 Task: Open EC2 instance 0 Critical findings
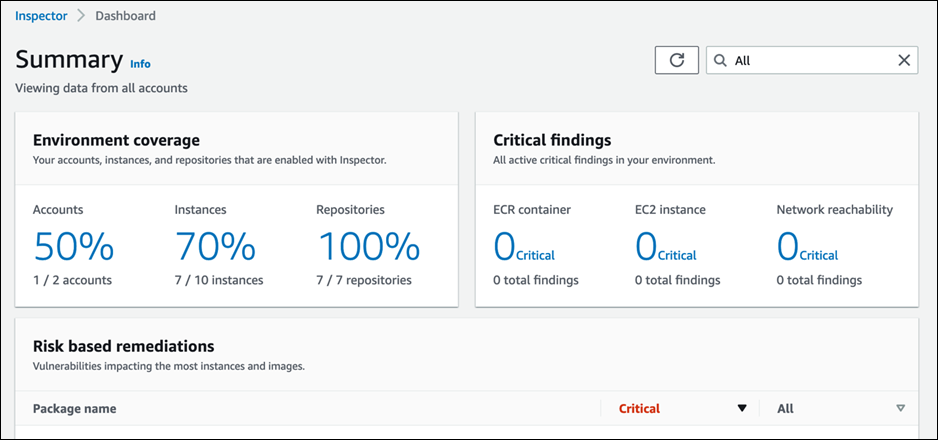click(x=666, y=247)
